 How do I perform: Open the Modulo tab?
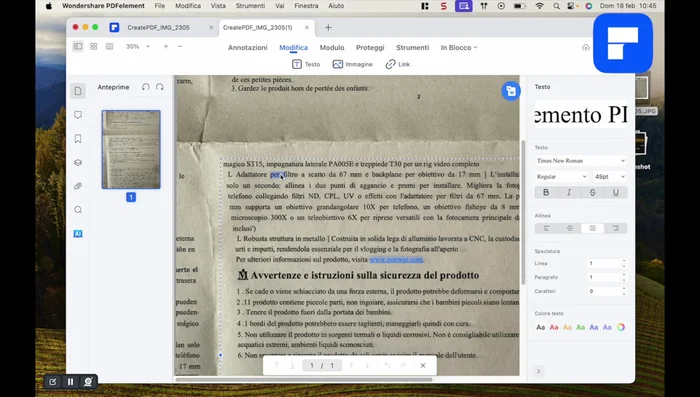[332, 47]
